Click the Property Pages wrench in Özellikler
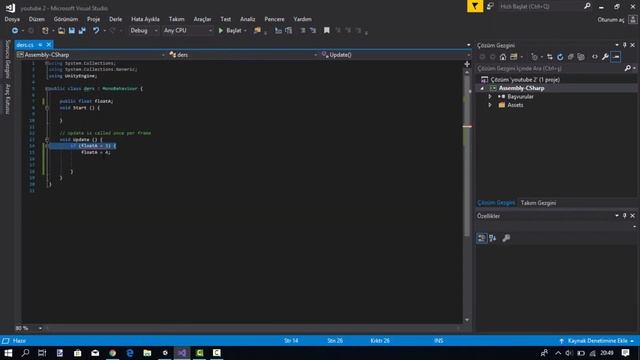 [x=506, y=238]
